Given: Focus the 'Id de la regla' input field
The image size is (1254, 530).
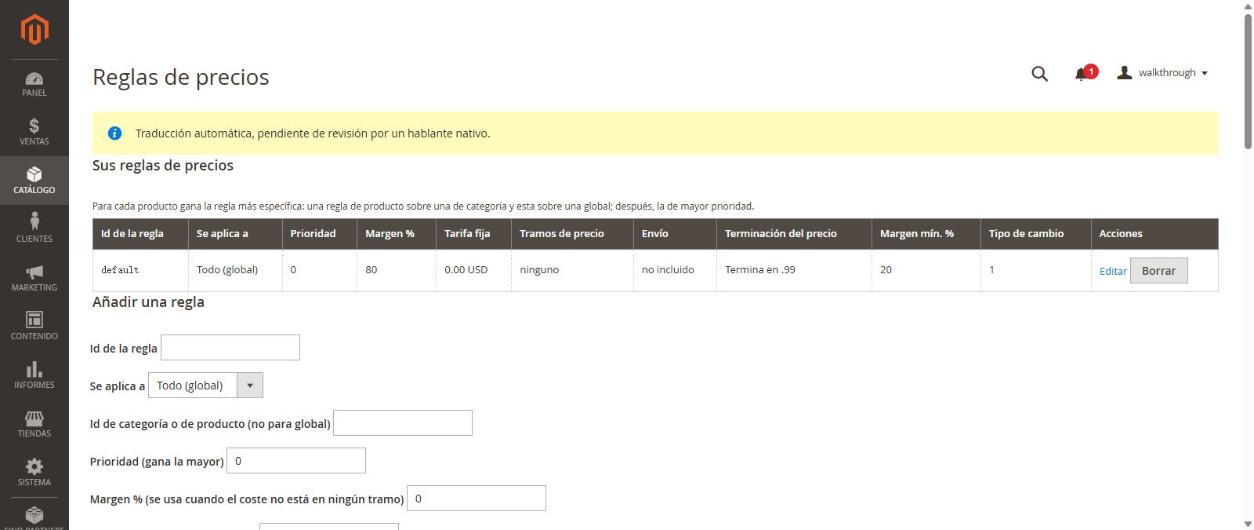Looking at the screenshot, I should point(230,347).
